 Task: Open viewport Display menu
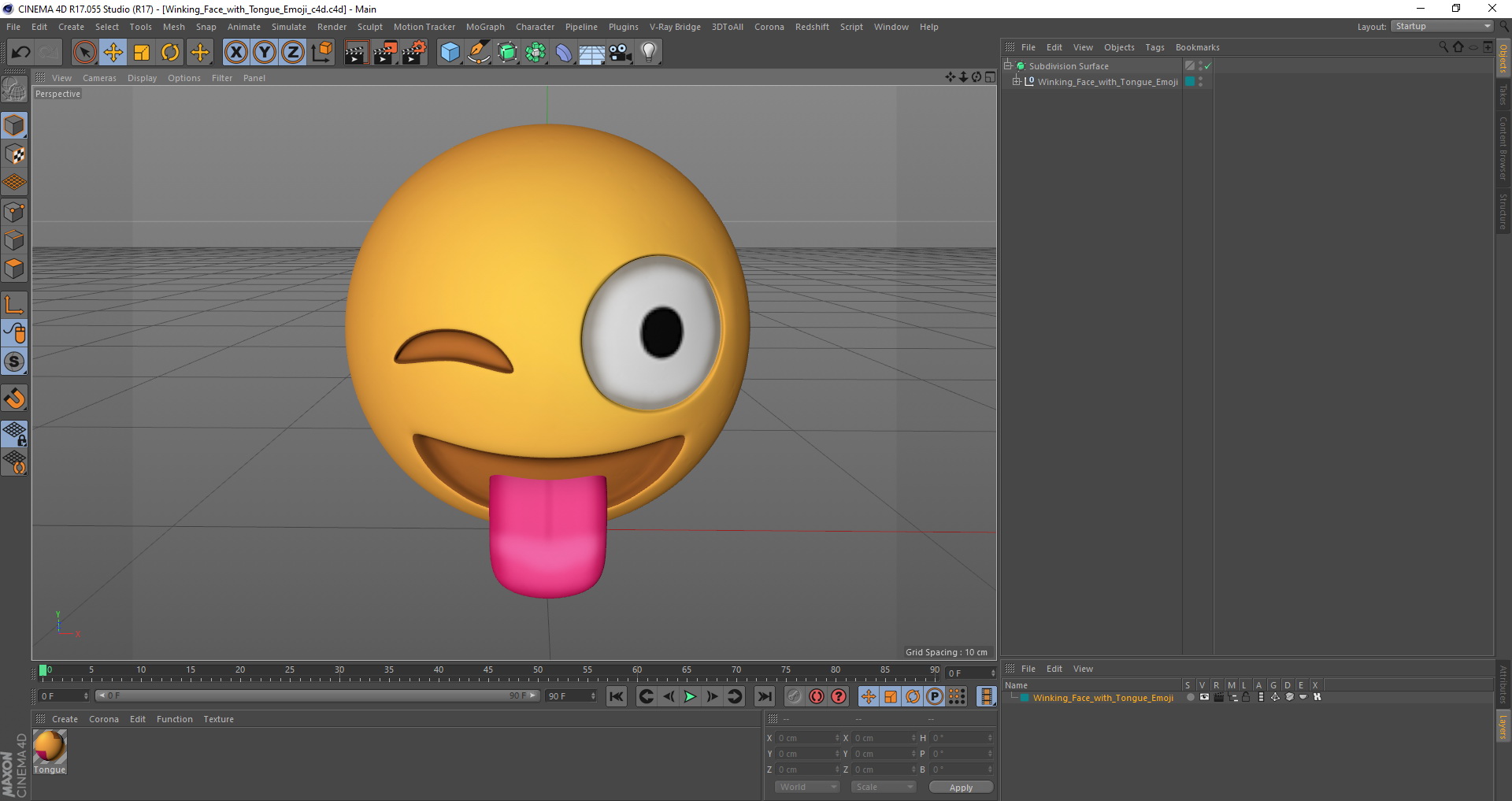tap(142, 78)
